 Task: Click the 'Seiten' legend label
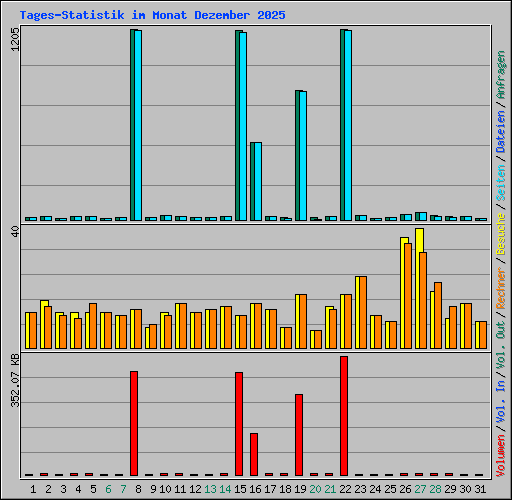[x=501, y=183]
